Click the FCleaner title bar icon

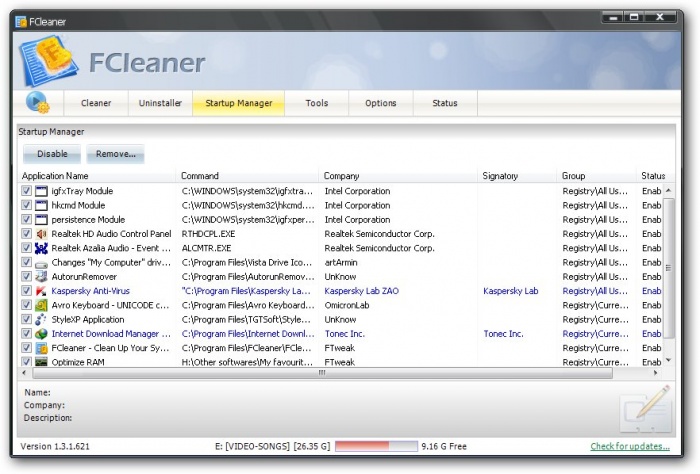click(x=21, y=22)
